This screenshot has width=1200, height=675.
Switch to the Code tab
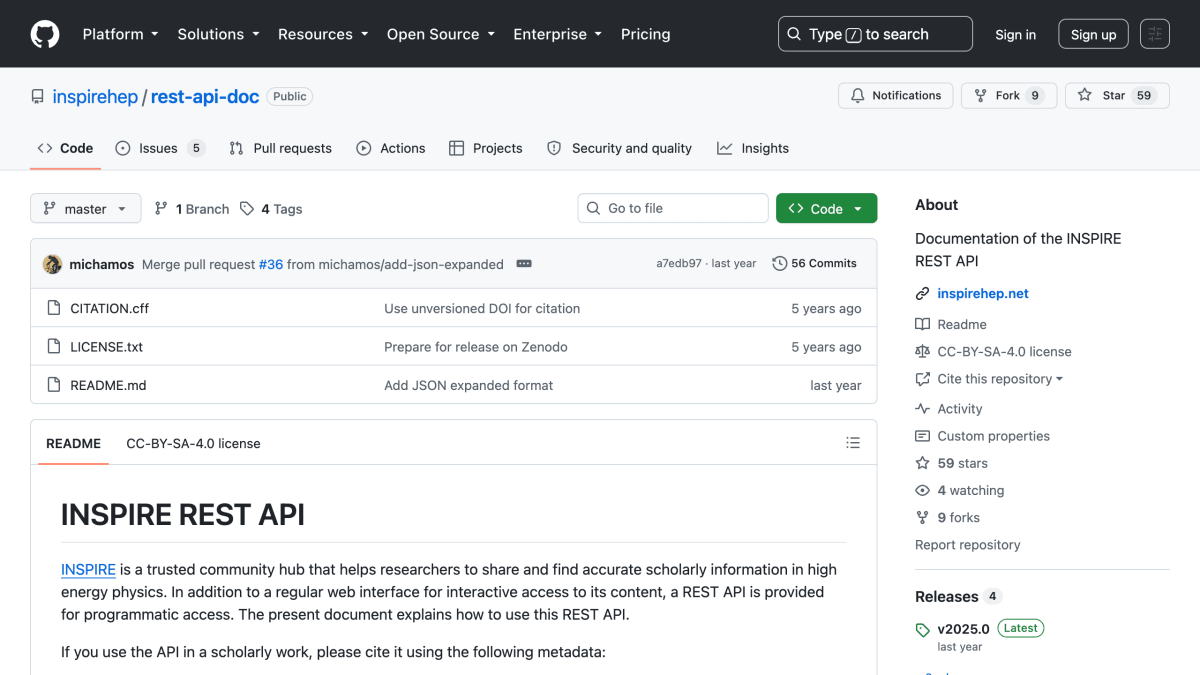pos(65,148)
